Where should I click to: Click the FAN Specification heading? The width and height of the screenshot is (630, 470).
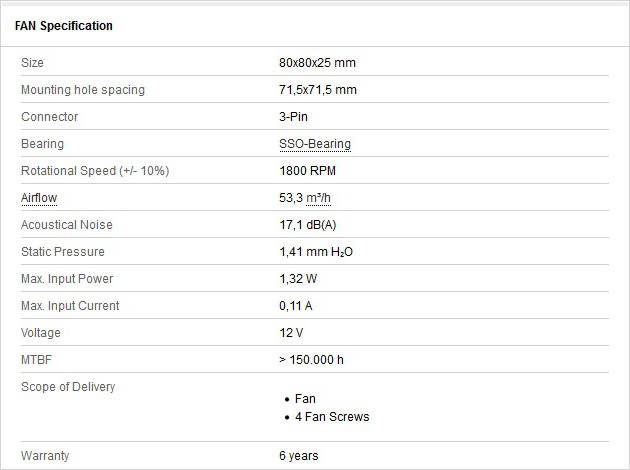tap(64, 26)
